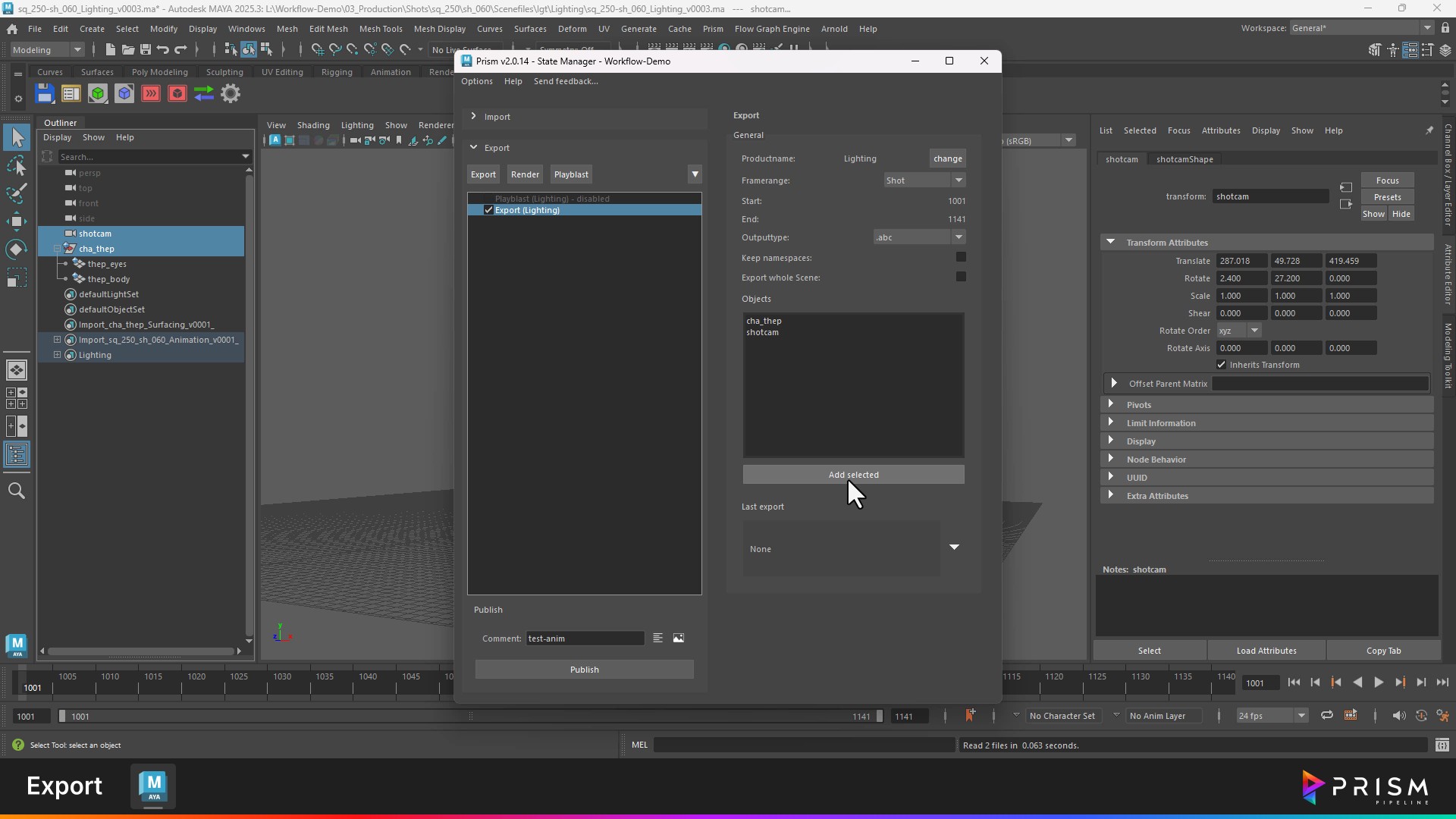The width and height of the screenshot is (1456, 819).
Task: Click the Undo arrow icon
Action: tap(163, 50)
